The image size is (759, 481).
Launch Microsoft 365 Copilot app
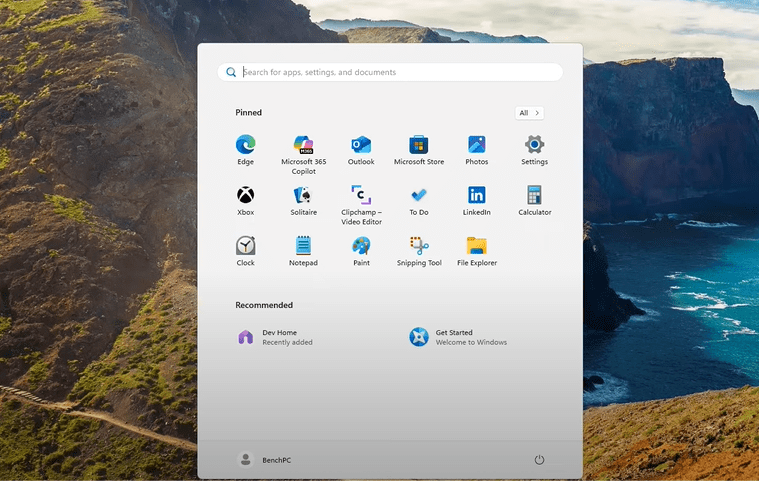tap(303, 145)
